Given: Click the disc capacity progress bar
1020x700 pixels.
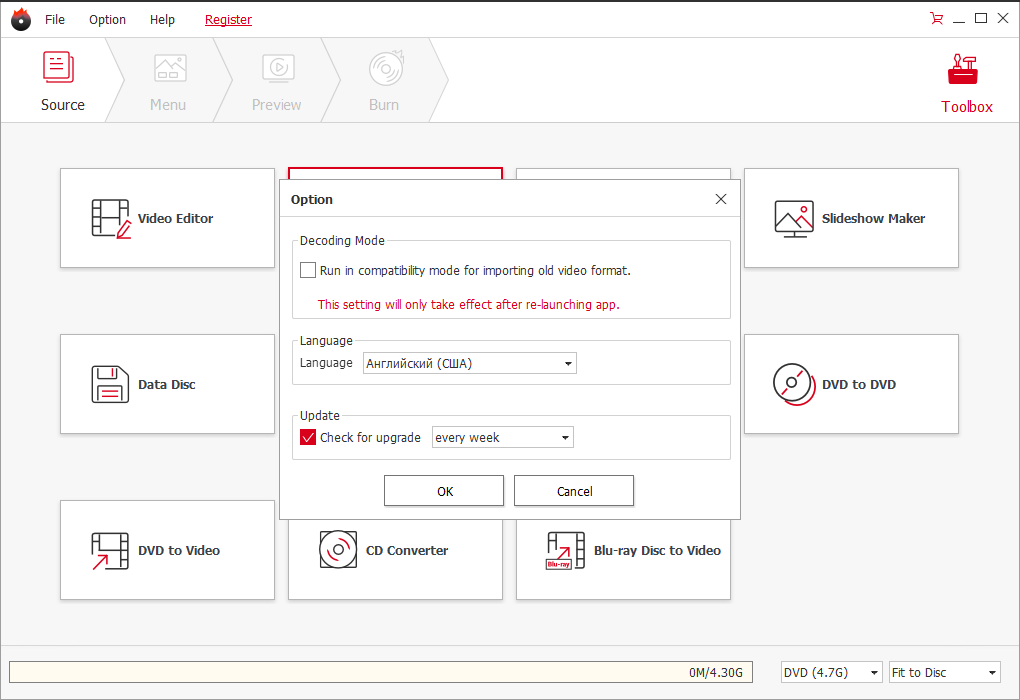Looking at the screenshot, I should [x=380, y=672].
